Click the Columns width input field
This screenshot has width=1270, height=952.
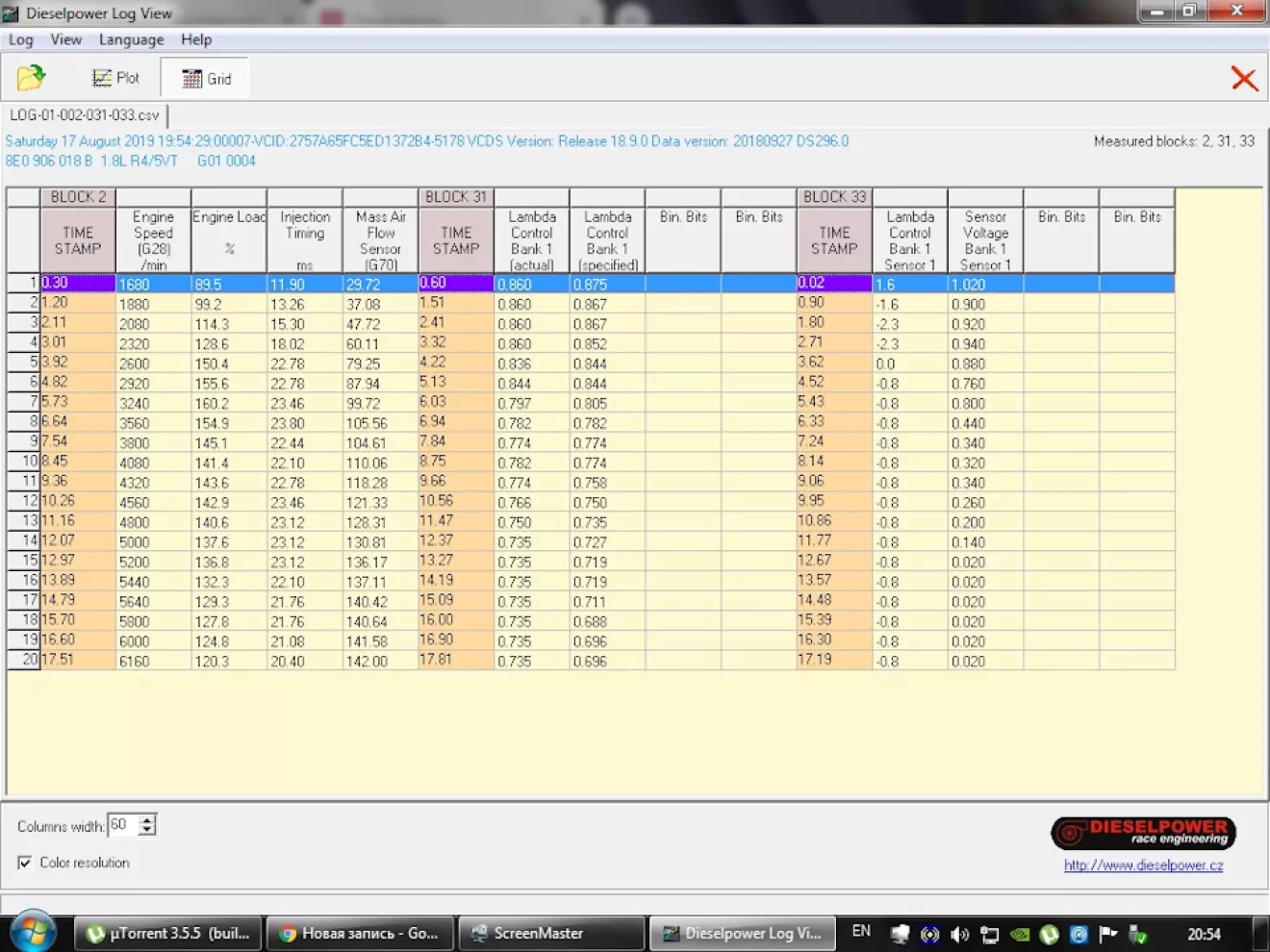click(123, 825)
